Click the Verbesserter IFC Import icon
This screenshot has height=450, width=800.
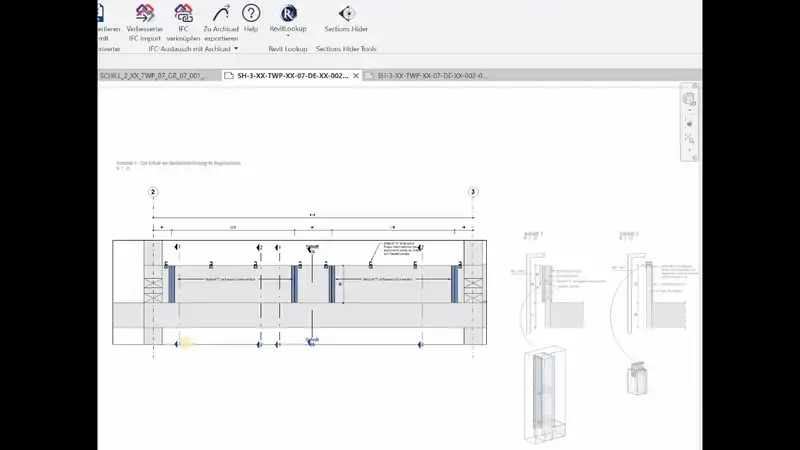point(145,14)
